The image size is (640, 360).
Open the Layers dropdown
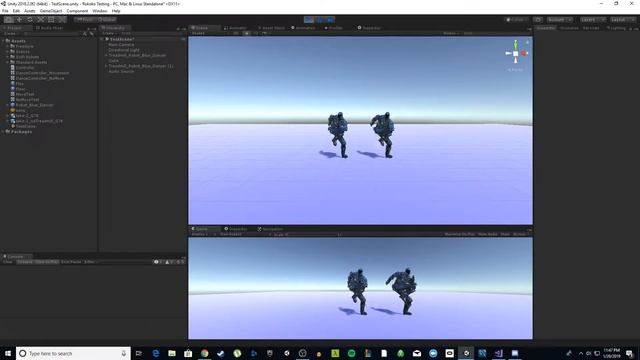click(593, 20)
